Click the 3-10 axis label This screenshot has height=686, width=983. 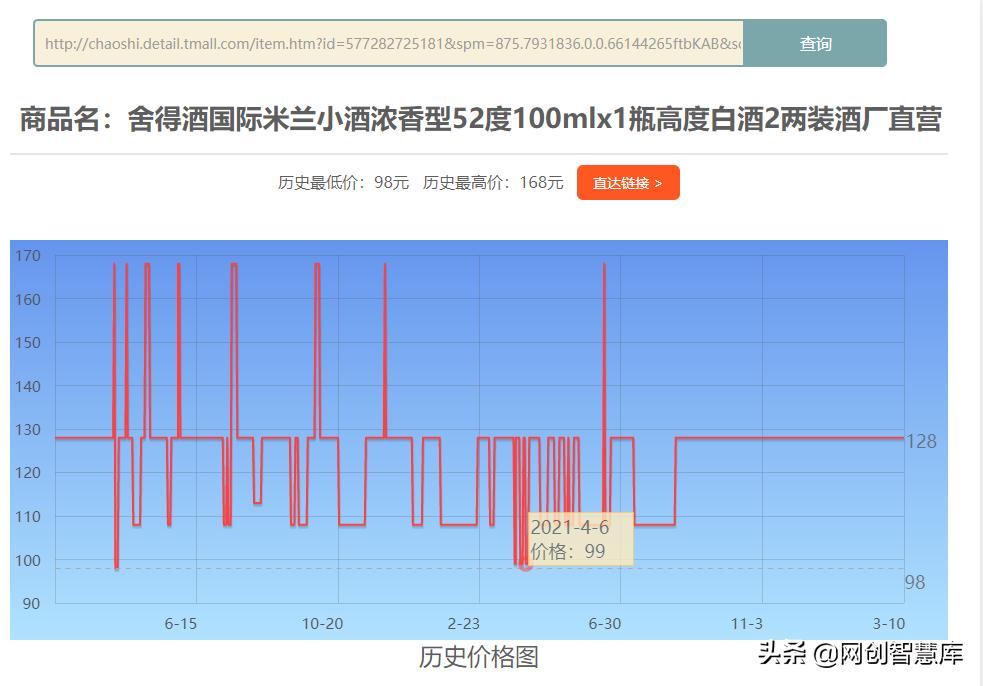pos(886,624)
